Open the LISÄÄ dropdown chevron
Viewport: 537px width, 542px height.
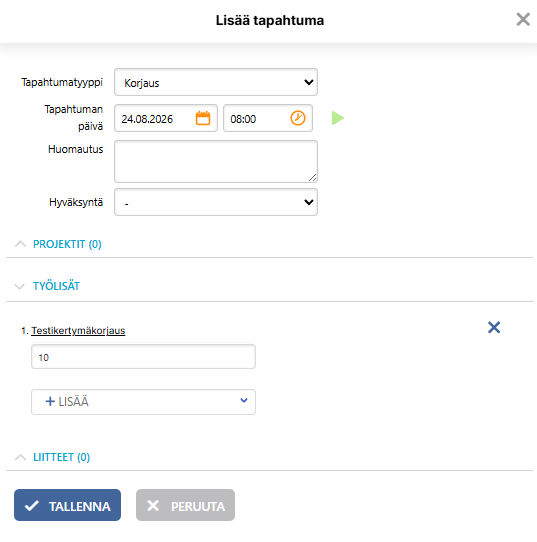(x=244, y=400)
